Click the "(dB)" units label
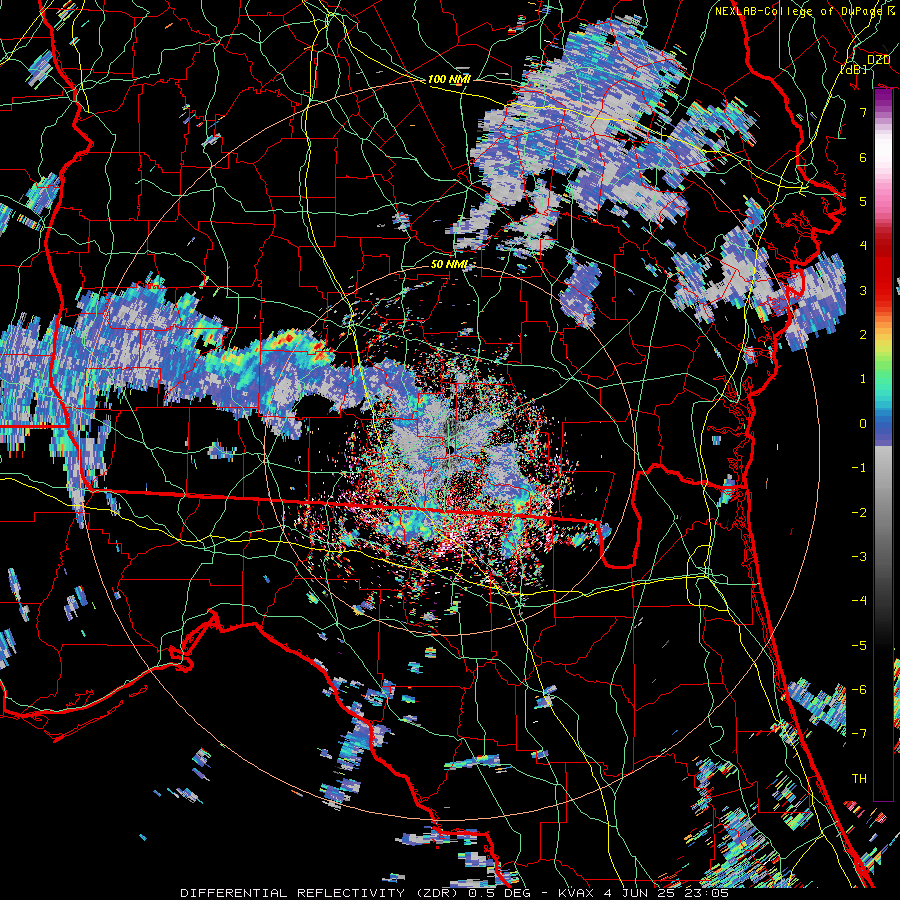This screenshot has width=900, height=900. [854, 69]
